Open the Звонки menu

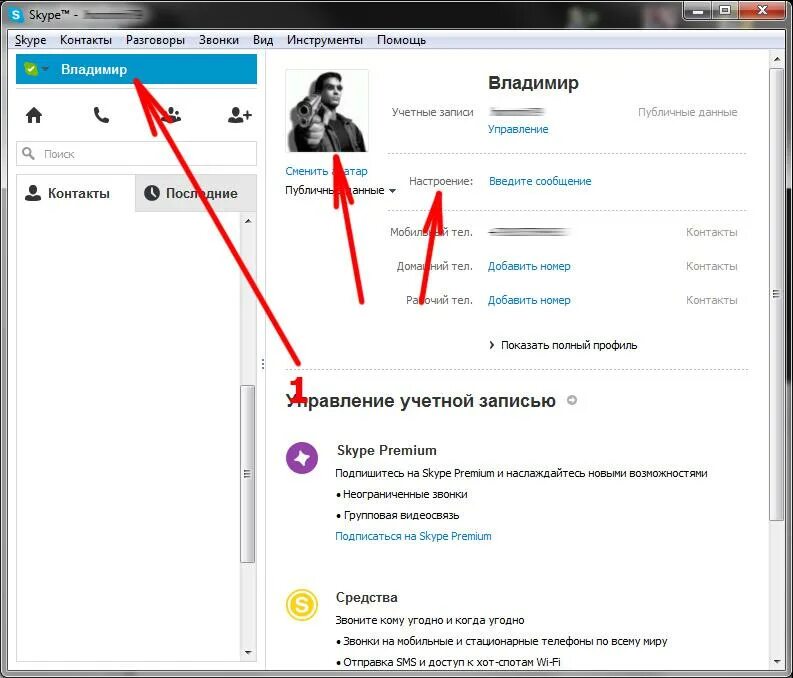[x=218, y=40]
